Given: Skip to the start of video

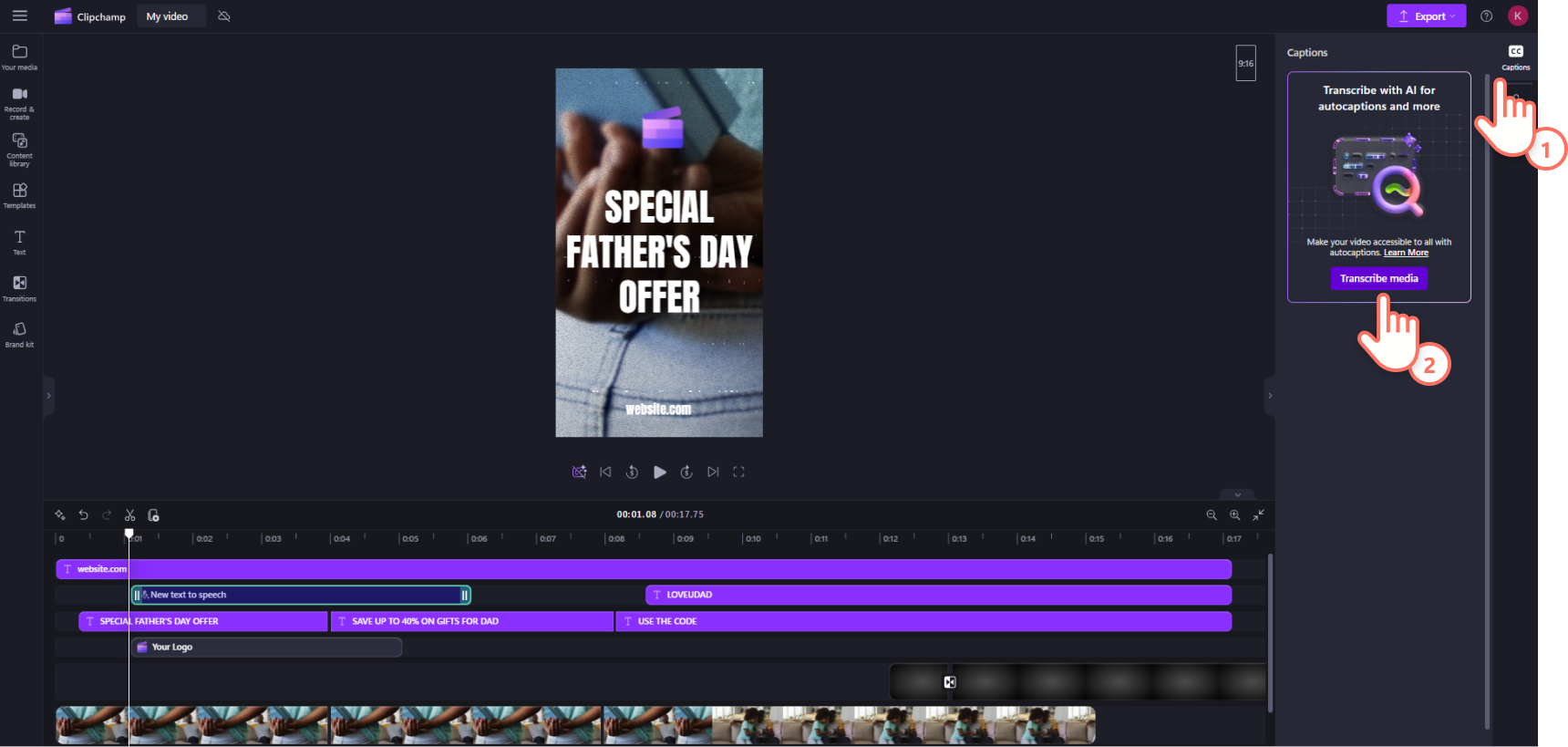Looking at the screenshot, I should coord(605,472).
